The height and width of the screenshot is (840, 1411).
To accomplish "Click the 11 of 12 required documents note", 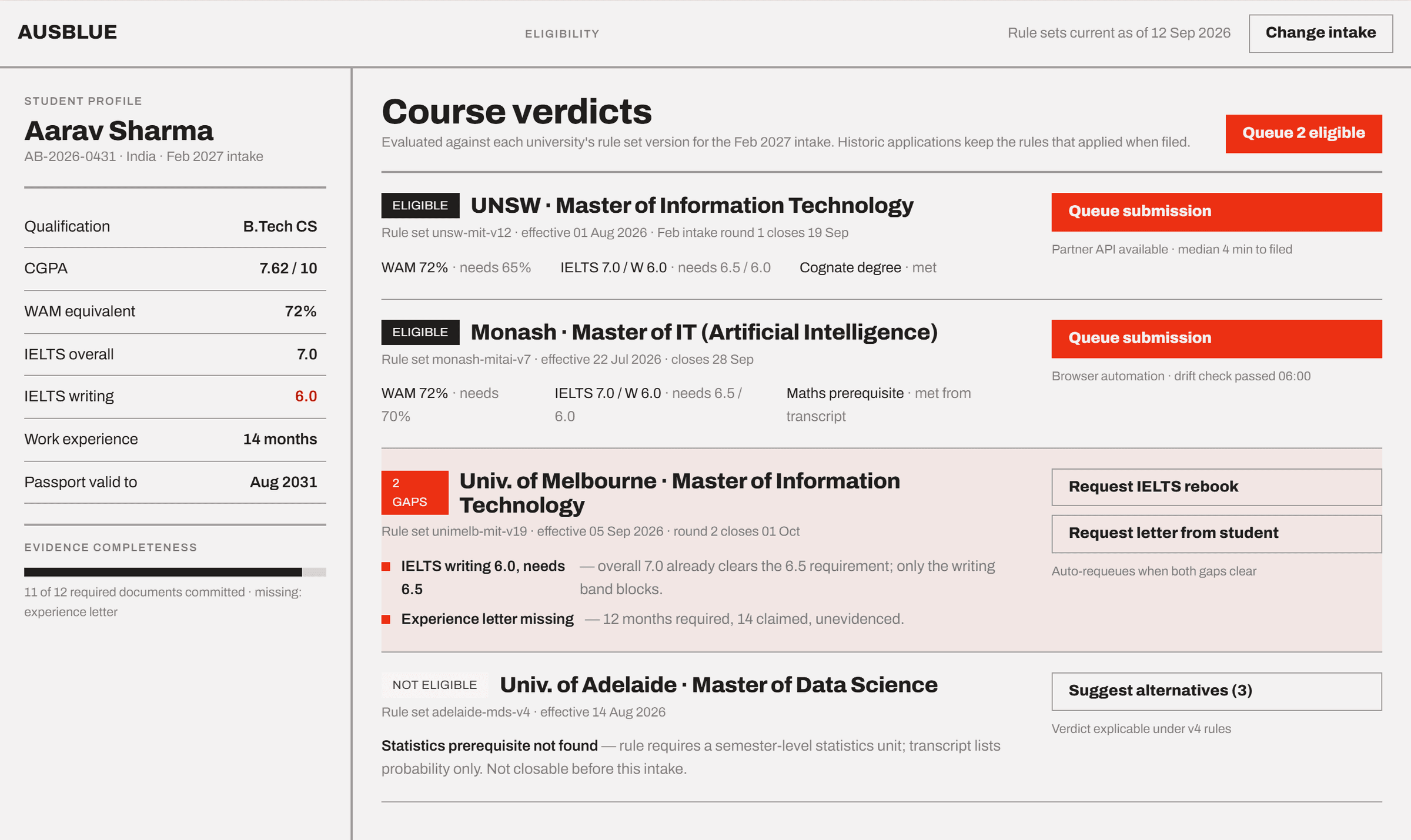I will 163,603.
